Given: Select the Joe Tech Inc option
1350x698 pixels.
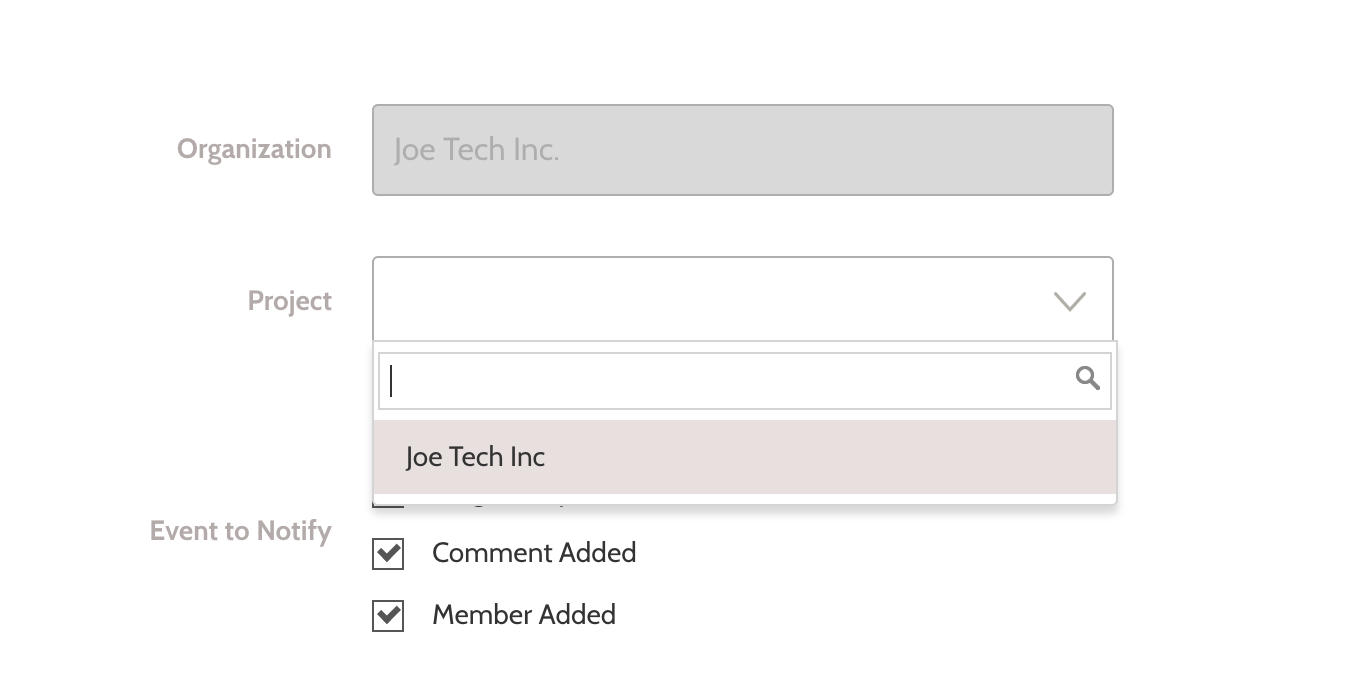Looking at the screenshot, I should tap(745, 457).
